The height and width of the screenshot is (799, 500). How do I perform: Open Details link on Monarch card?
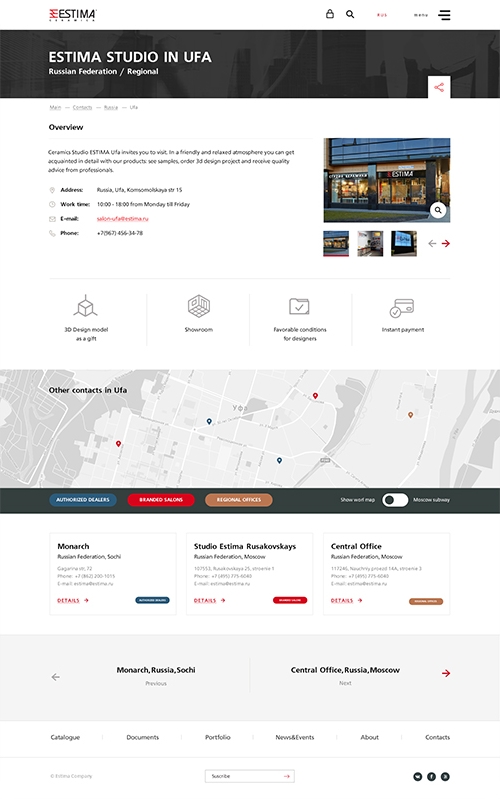tap(73, 600)
